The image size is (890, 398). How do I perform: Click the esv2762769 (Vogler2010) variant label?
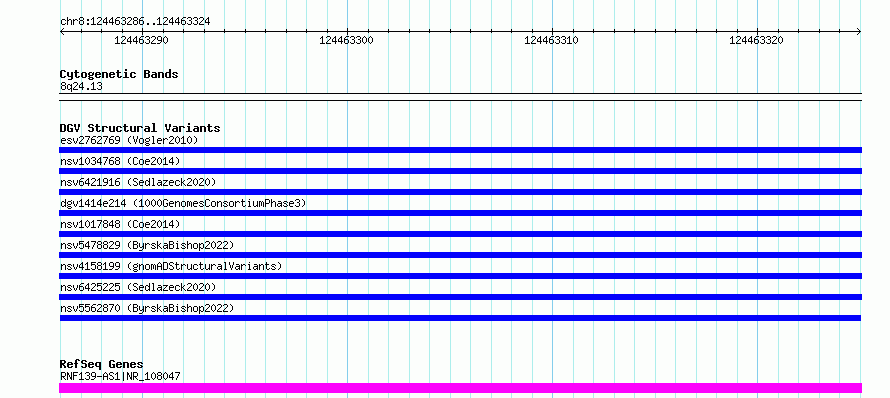tap(129, 140)
